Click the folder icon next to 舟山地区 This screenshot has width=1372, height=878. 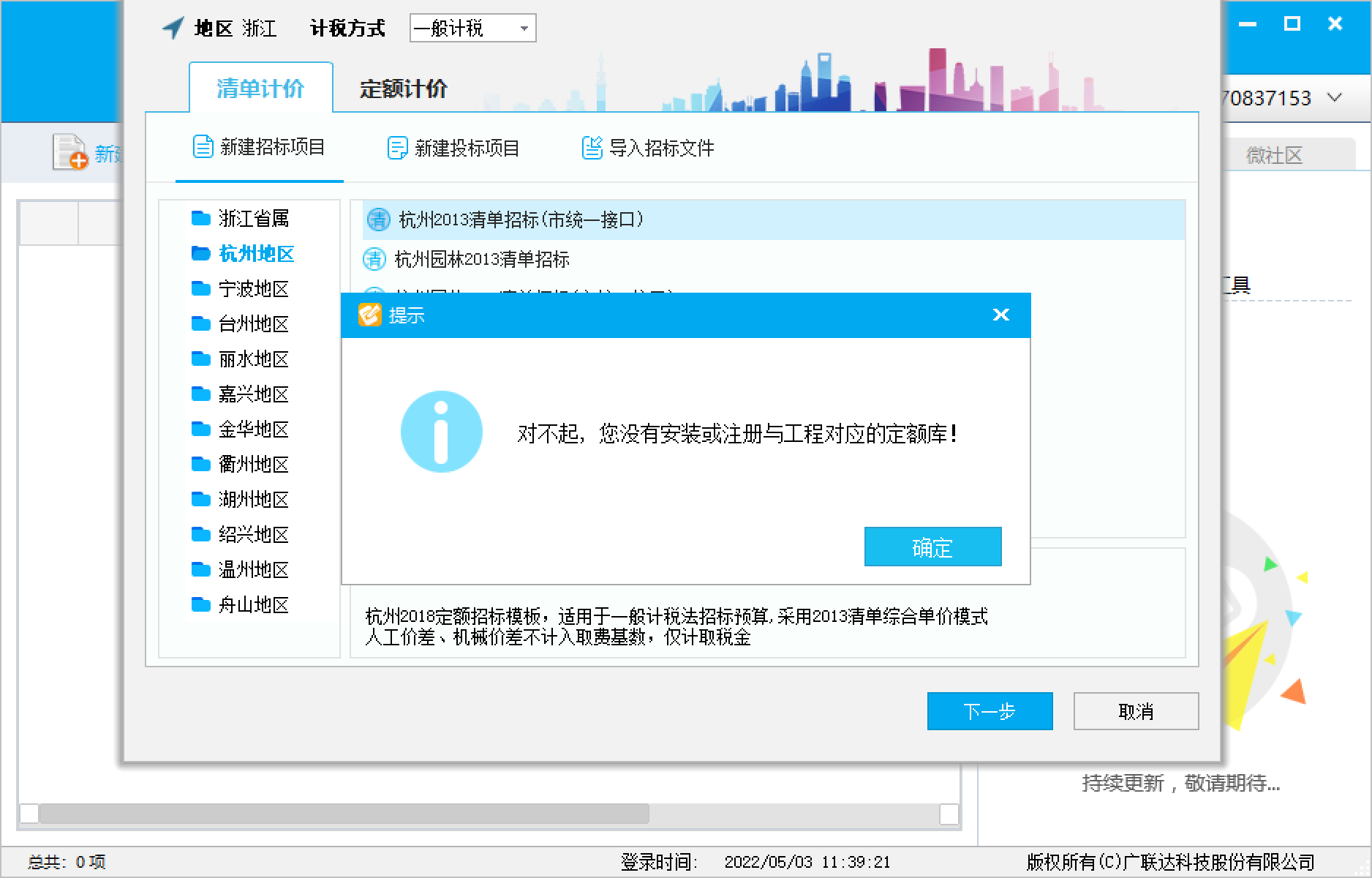click(200, 604)
